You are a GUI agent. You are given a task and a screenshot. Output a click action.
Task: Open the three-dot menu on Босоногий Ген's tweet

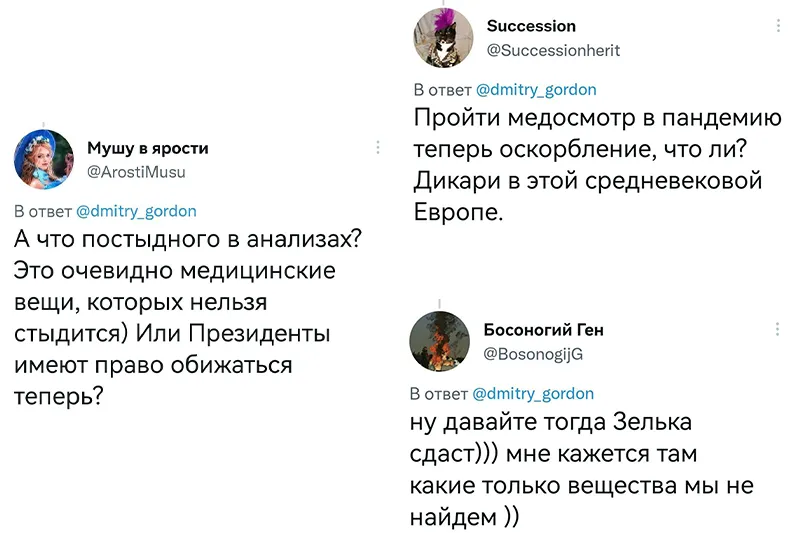777,329
